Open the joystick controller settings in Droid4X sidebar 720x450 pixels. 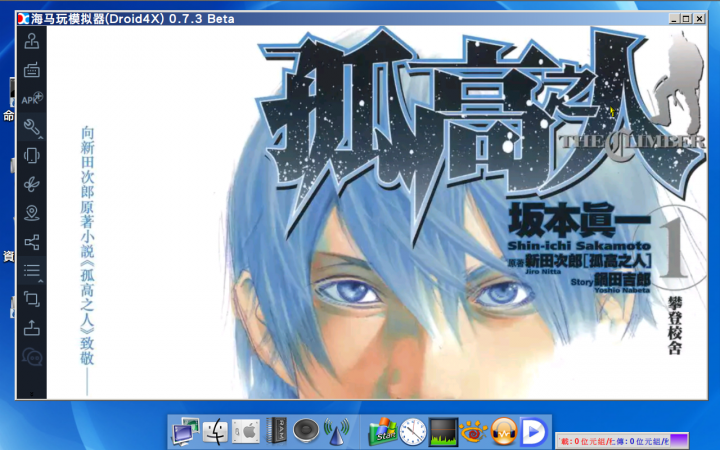[x=31, y=41]
